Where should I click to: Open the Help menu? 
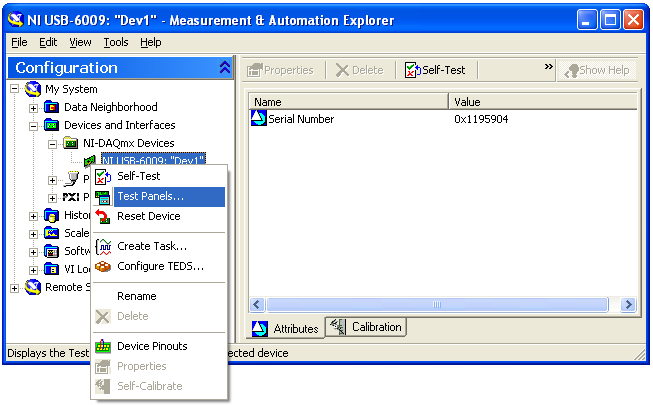pos(150,42)
